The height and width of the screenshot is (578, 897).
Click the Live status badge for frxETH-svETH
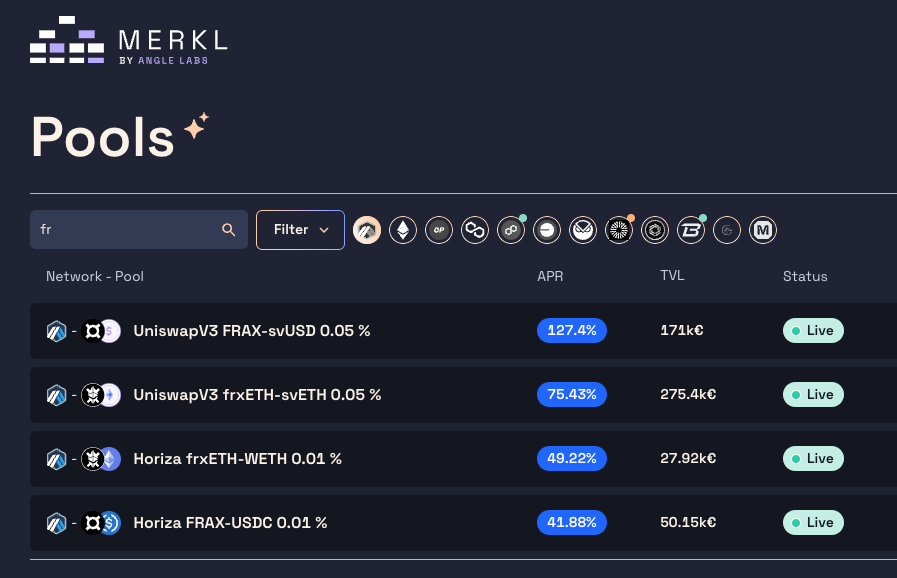tap(813, 395)
